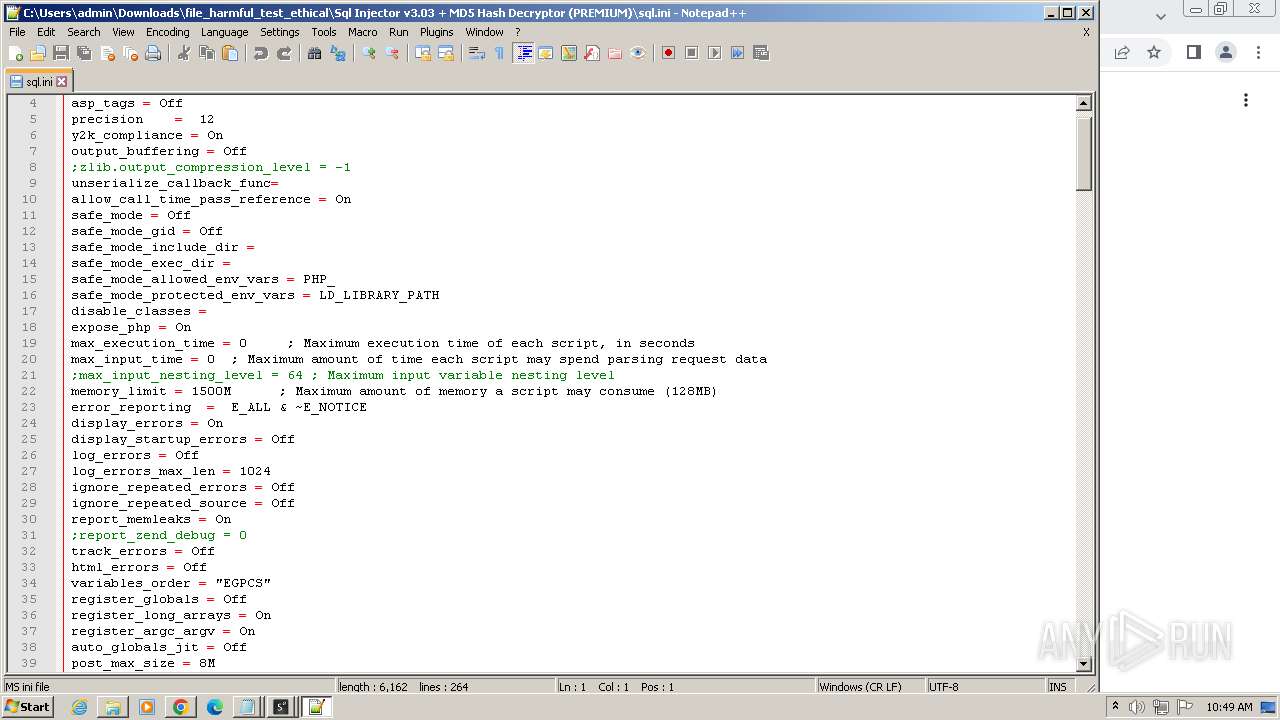
Task: Open the File menu
Action: (x=17, y=32)
